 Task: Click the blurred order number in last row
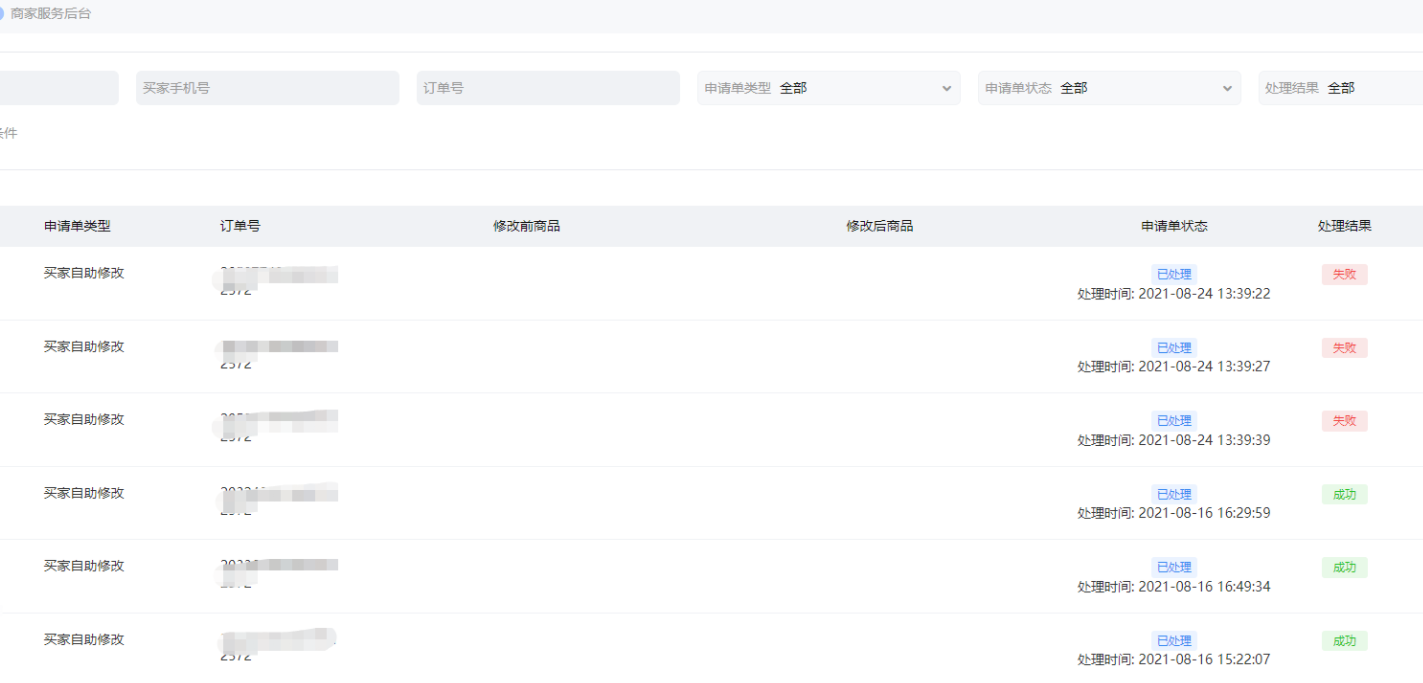click(278, 645)
